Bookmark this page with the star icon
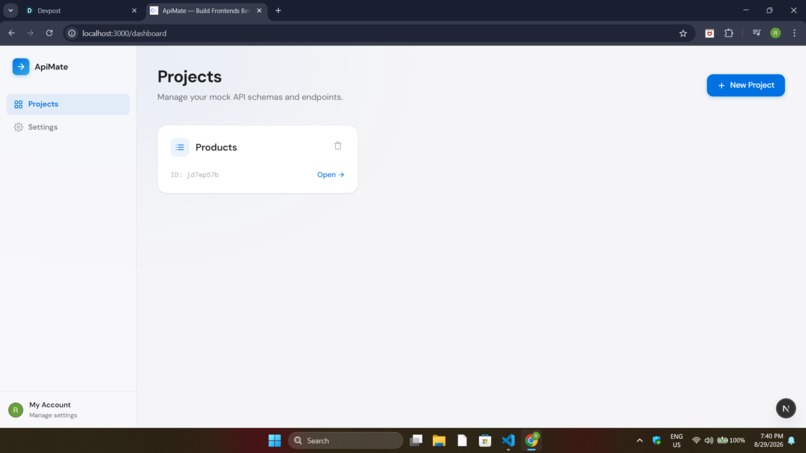The height and width of the screenshot is (453, 806). tap(683, 33)
